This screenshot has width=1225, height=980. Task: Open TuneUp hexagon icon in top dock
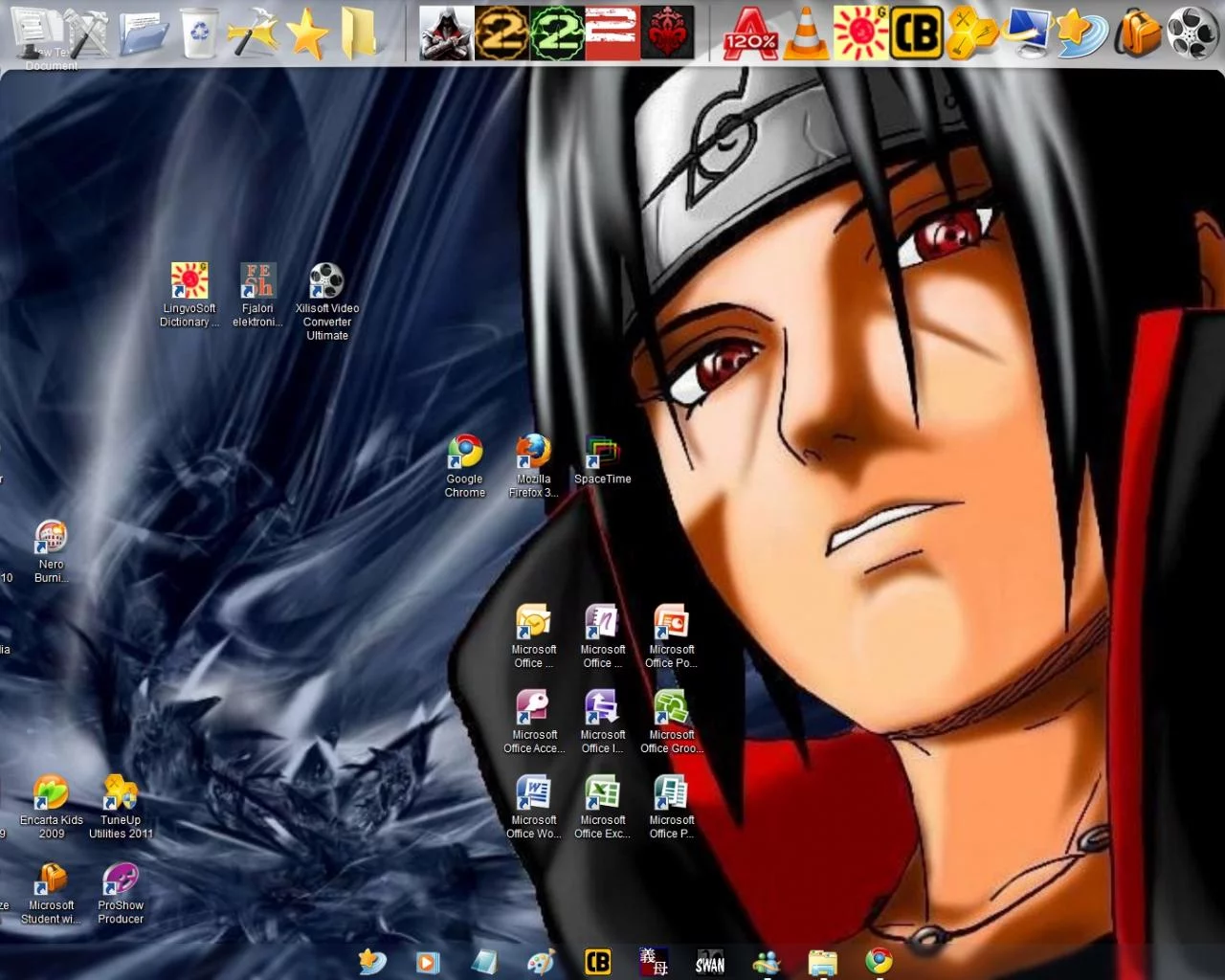point(971,33)
